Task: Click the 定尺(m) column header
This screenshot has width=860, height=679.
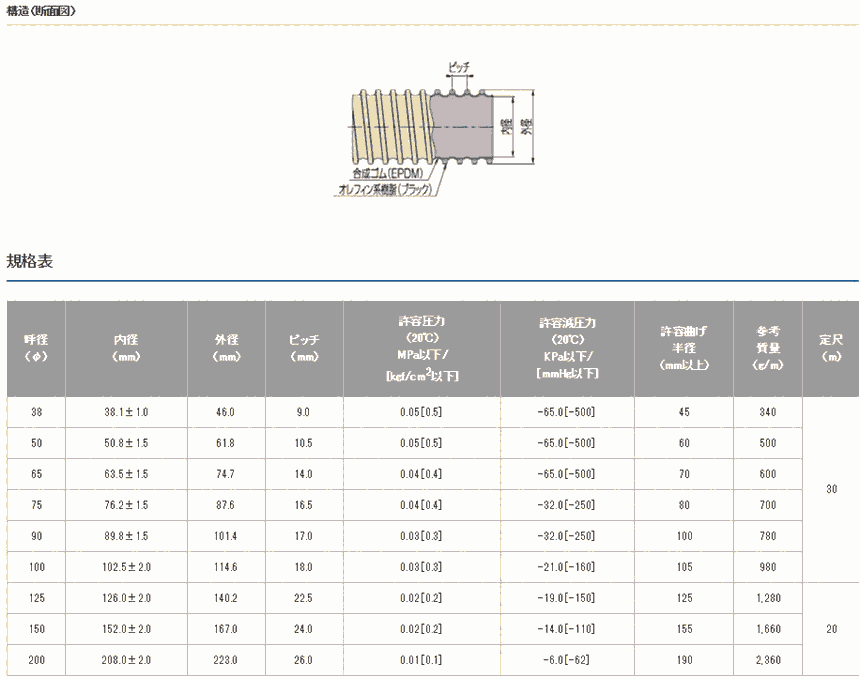Action: [x=830, y=348]
